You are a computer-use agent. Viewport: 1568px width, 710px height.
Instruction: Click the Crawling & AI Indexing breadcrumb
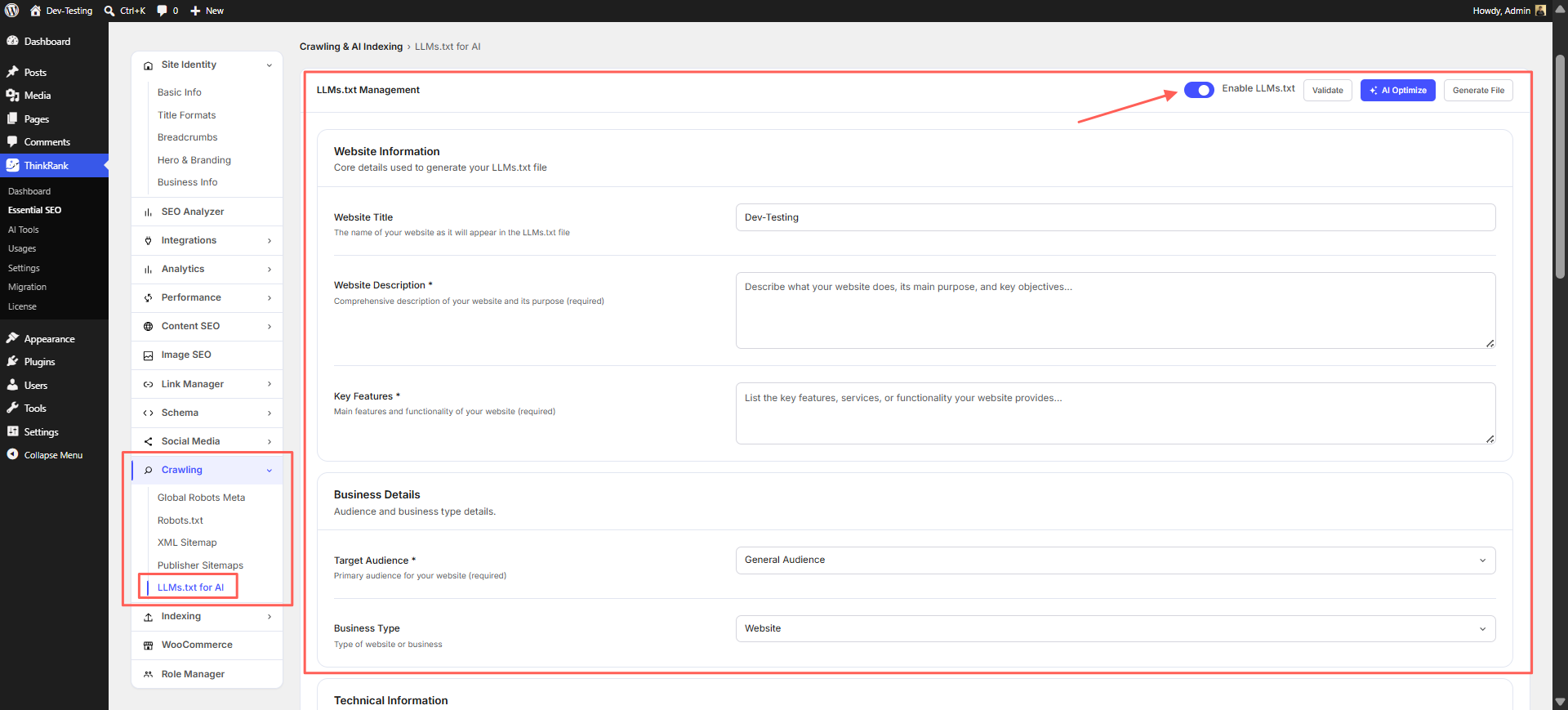click(351, 47)
